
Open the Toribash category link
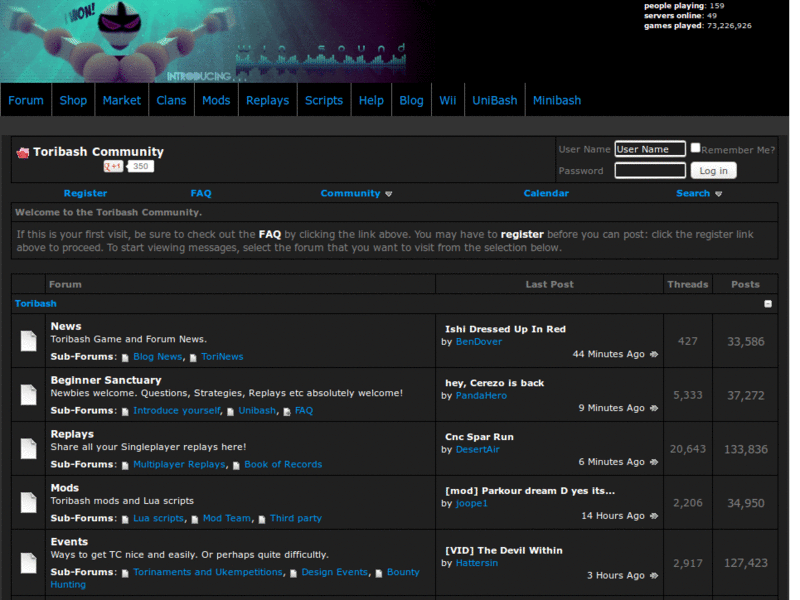[x=36, y=304]
